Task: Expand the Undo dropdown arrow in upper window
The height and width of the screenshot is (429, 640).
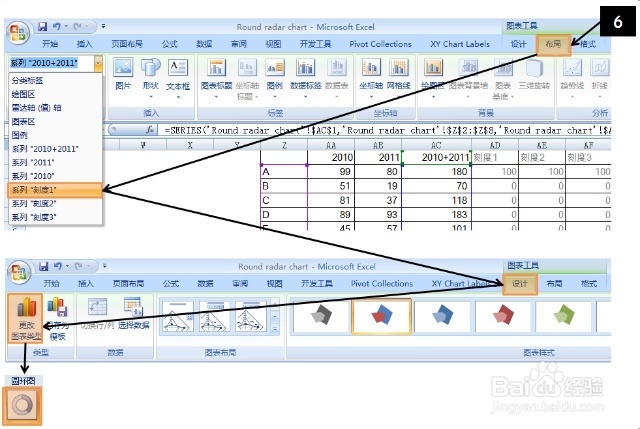Action: (x=66, y=27)
